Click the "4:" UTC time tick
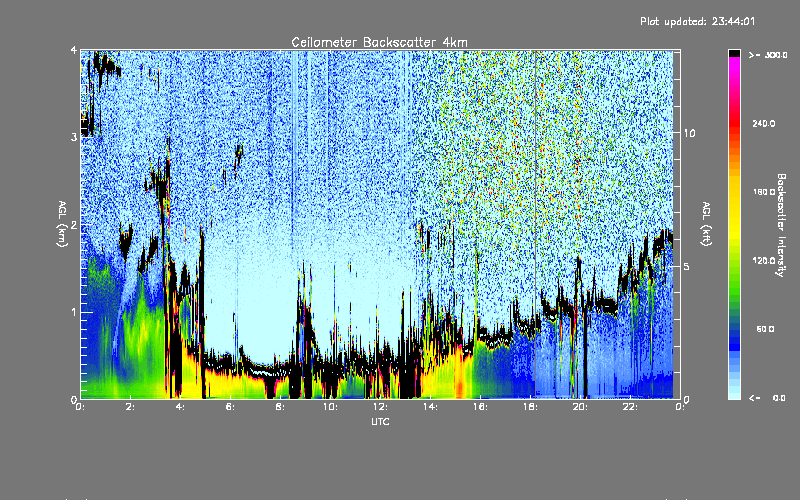 (x=181, y=407)
